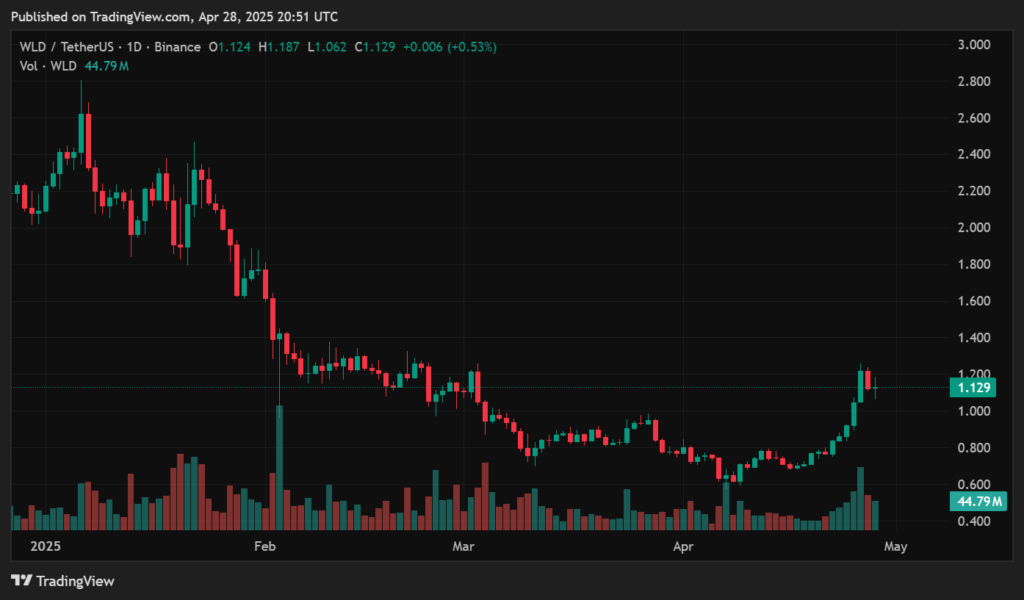
Task: Click the current price label 1.129
Action: (x=973, y=388)
